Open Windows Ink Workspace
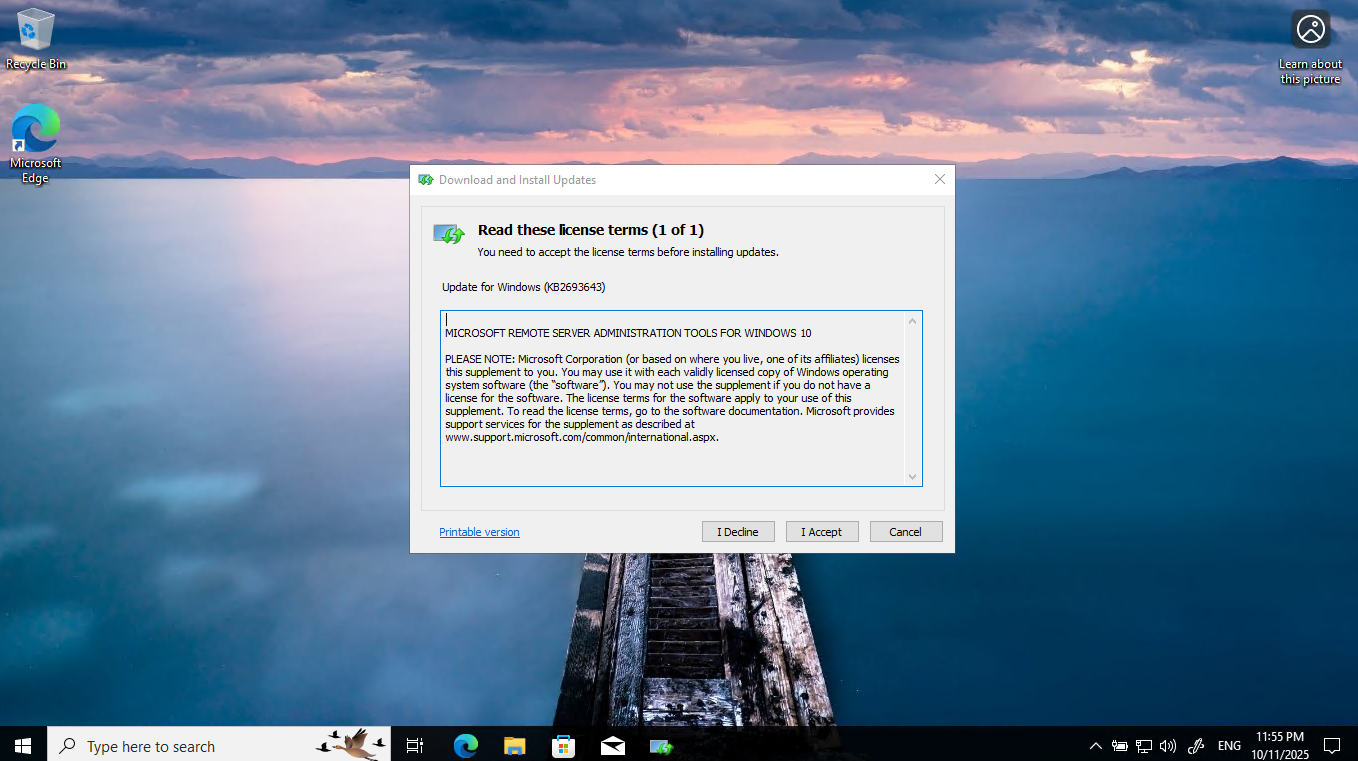The width and height of the screenshot is (1358, 761). (1195, 745)
